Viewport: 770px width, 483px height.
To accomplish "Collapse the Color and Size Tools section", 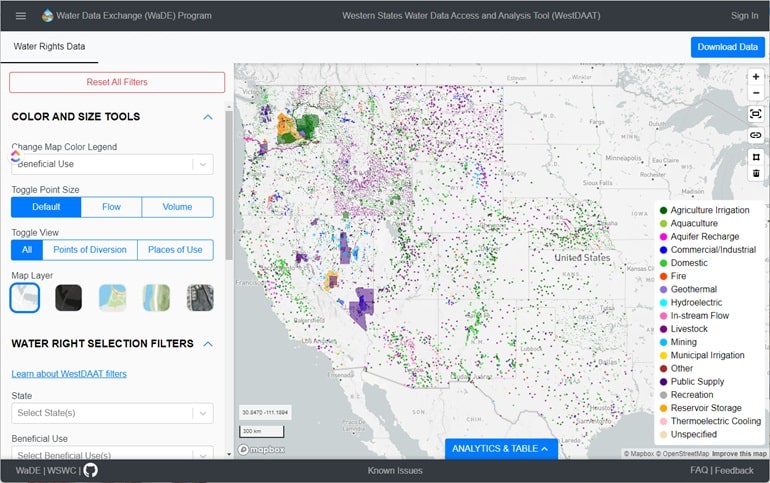I will point(208,117).
